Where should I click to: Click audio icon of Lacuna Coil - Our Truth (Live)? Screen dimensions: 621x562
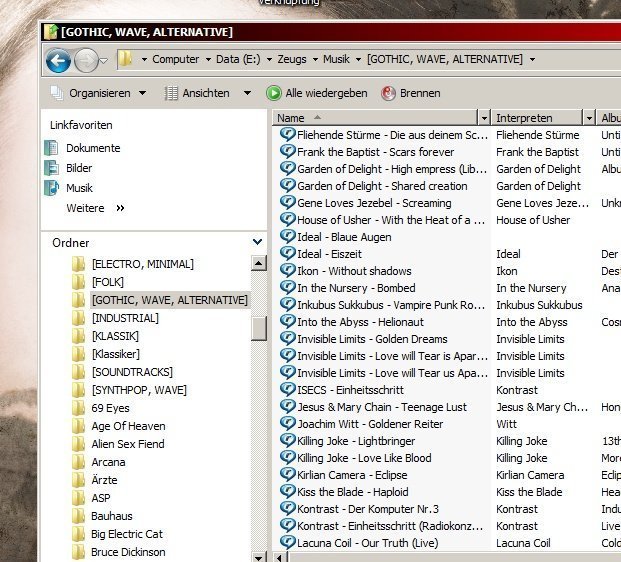pos(288,543)
